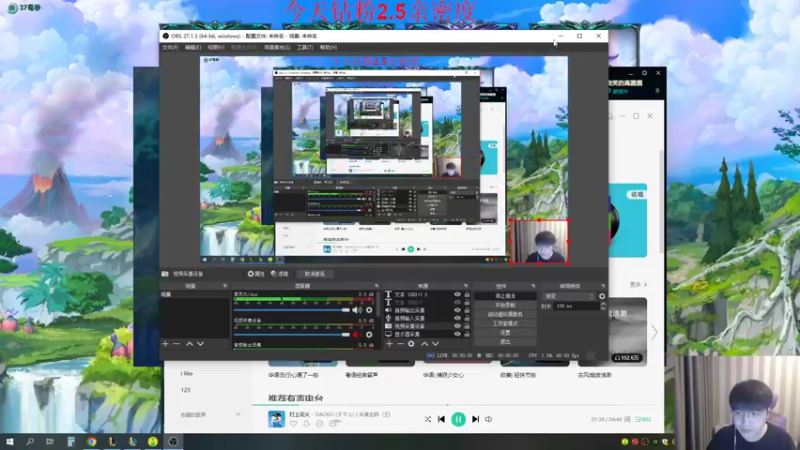The image size is (800, 450).
Task: Open the OBS Help menu (帮助)
Action: coord(328,47)
